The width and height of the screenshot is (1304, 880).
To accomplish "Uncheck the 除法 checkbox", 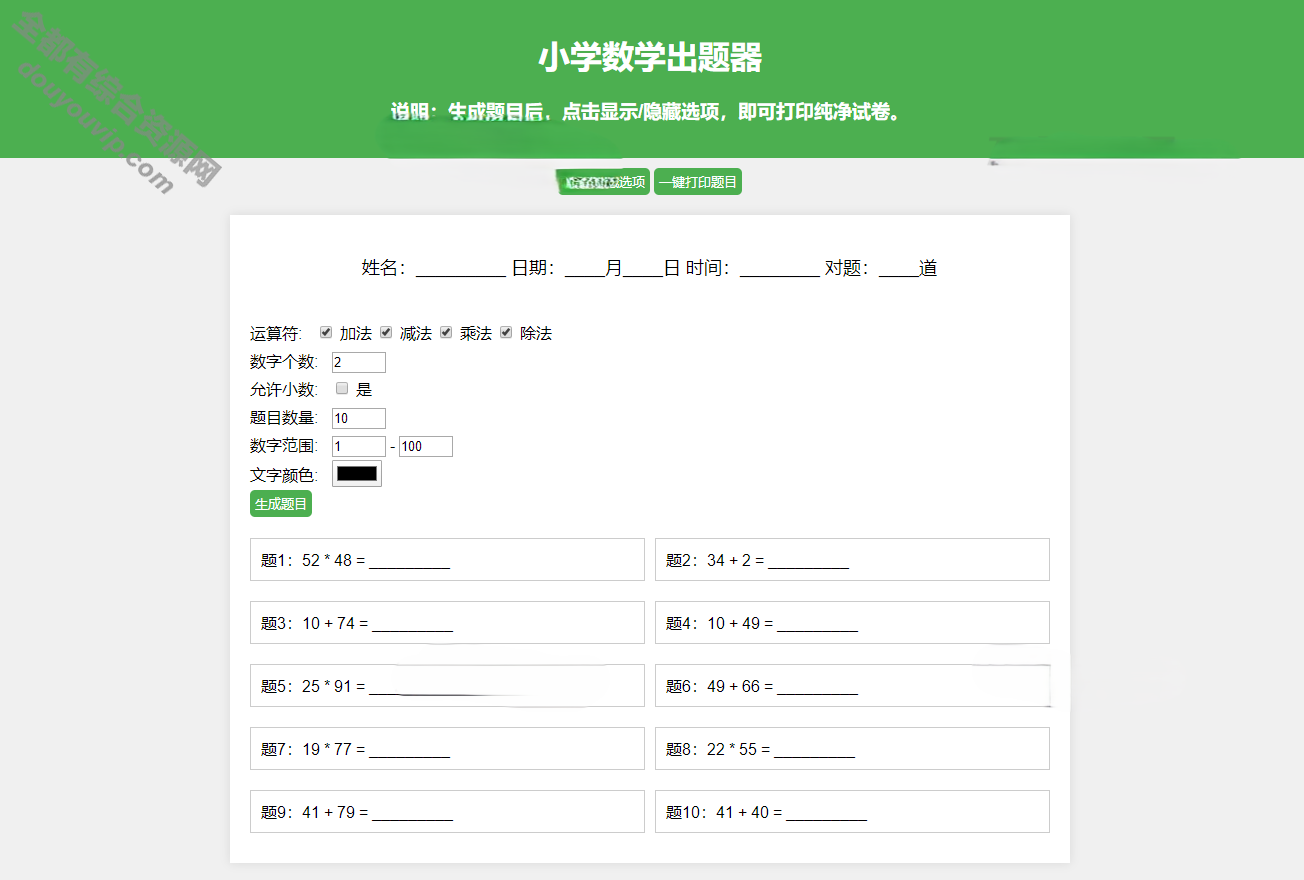I will [x=506, y=332].
